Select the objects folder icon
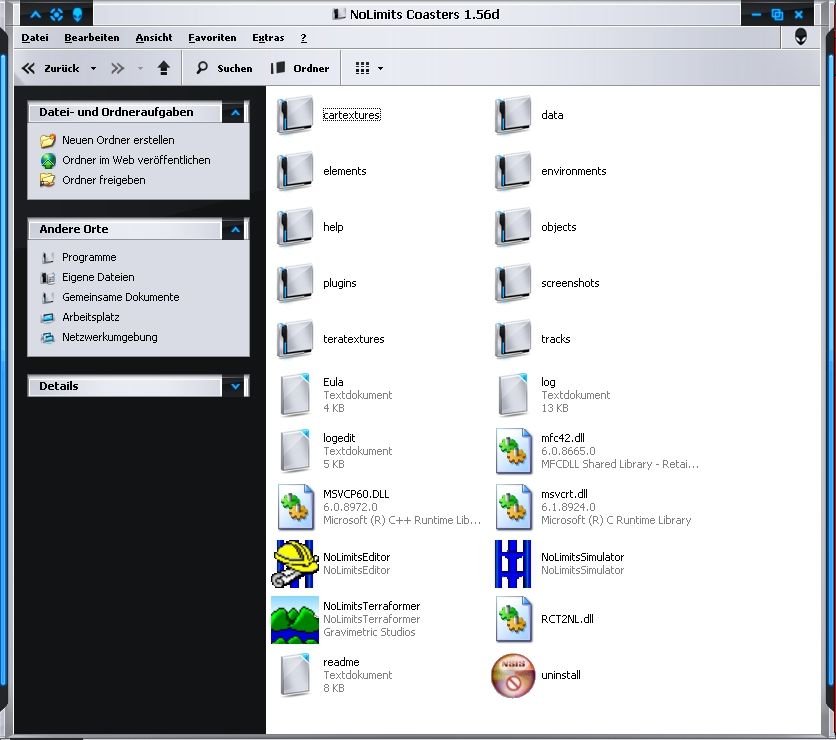836x740 pixels. (513, 227)
